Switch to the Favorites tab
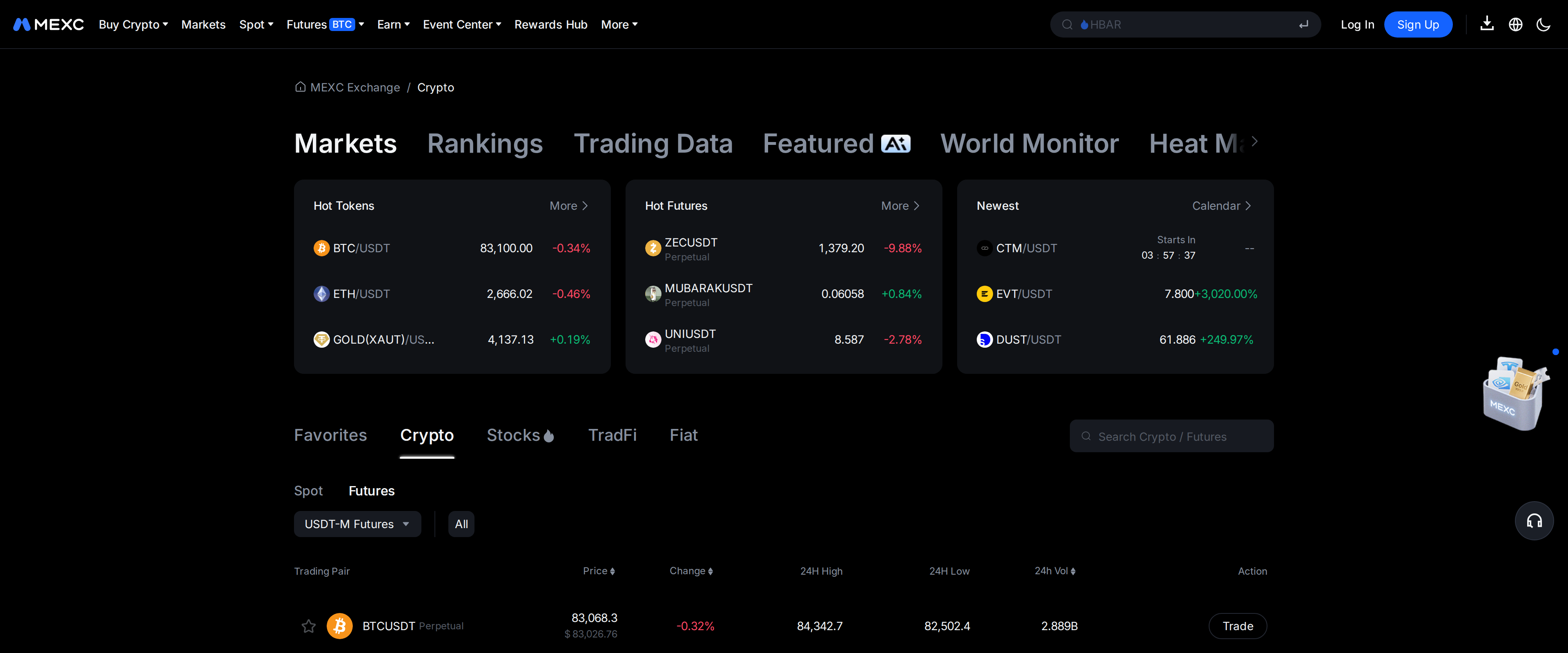 (330, 435)
